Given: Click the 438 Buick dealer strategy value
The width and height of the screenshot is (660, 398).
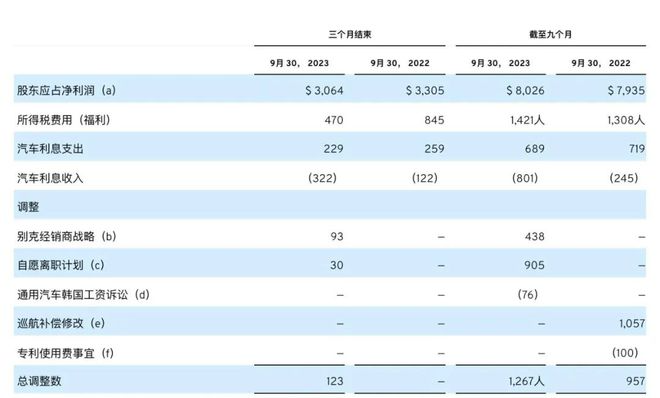Looking at the screenshot, I should [x=535, y=236].
